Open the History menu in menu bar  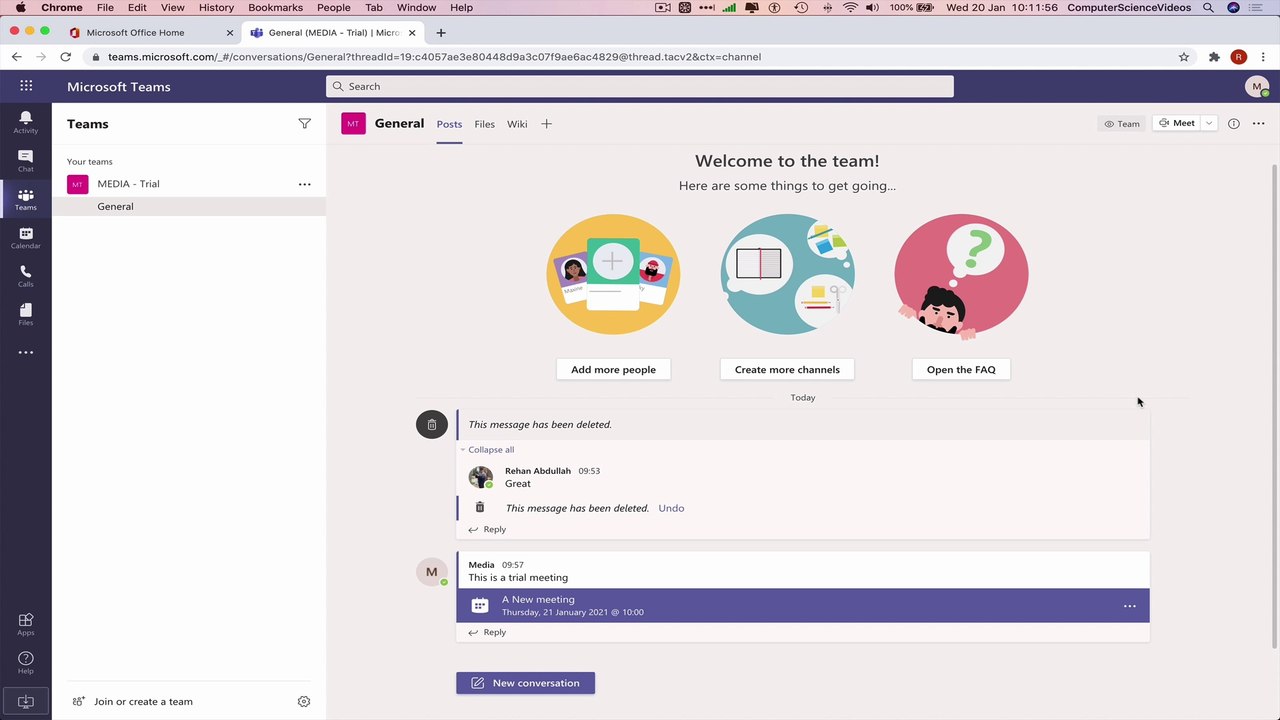tap(216, 7)
